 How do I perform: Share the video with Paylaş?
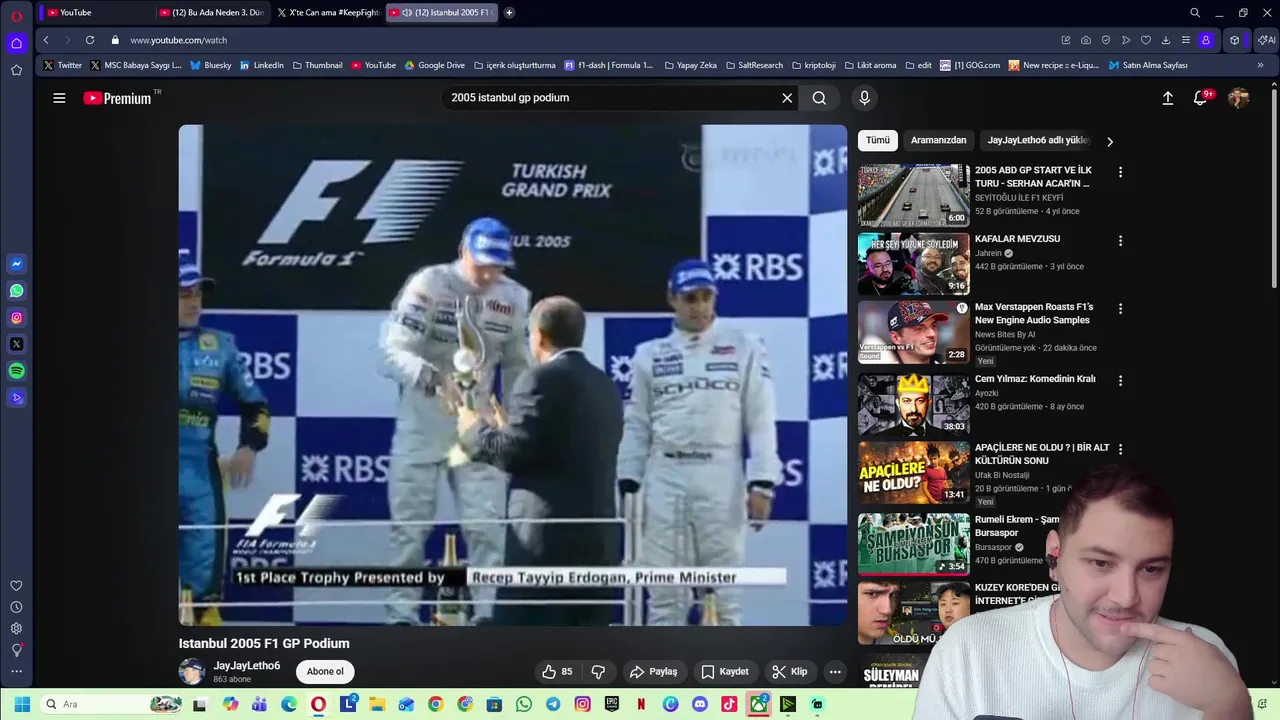point(653,672)
